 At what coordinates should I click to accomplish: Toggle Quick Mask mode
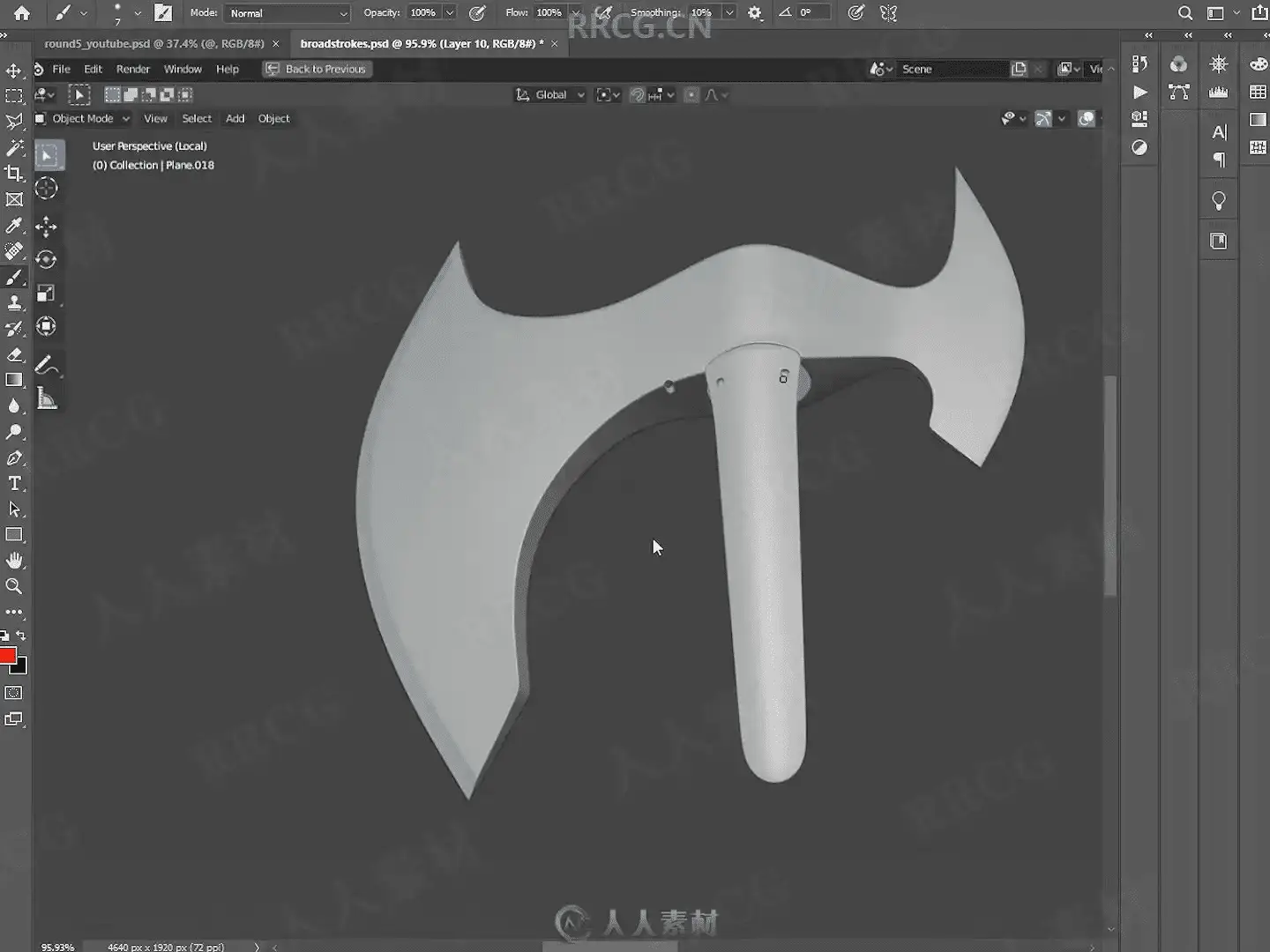(x=14, y=693)
